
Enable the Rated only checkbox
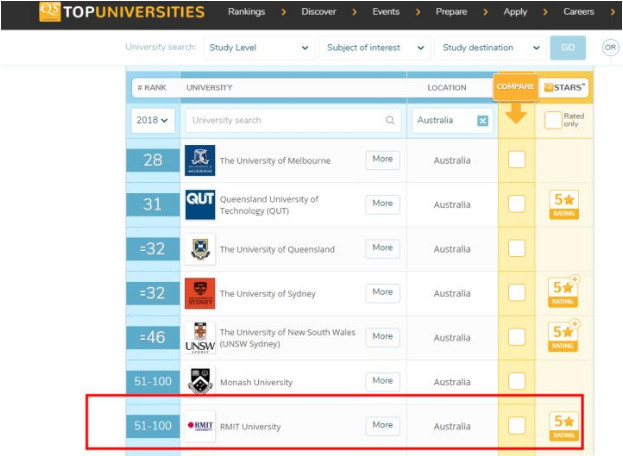[553, 120]
